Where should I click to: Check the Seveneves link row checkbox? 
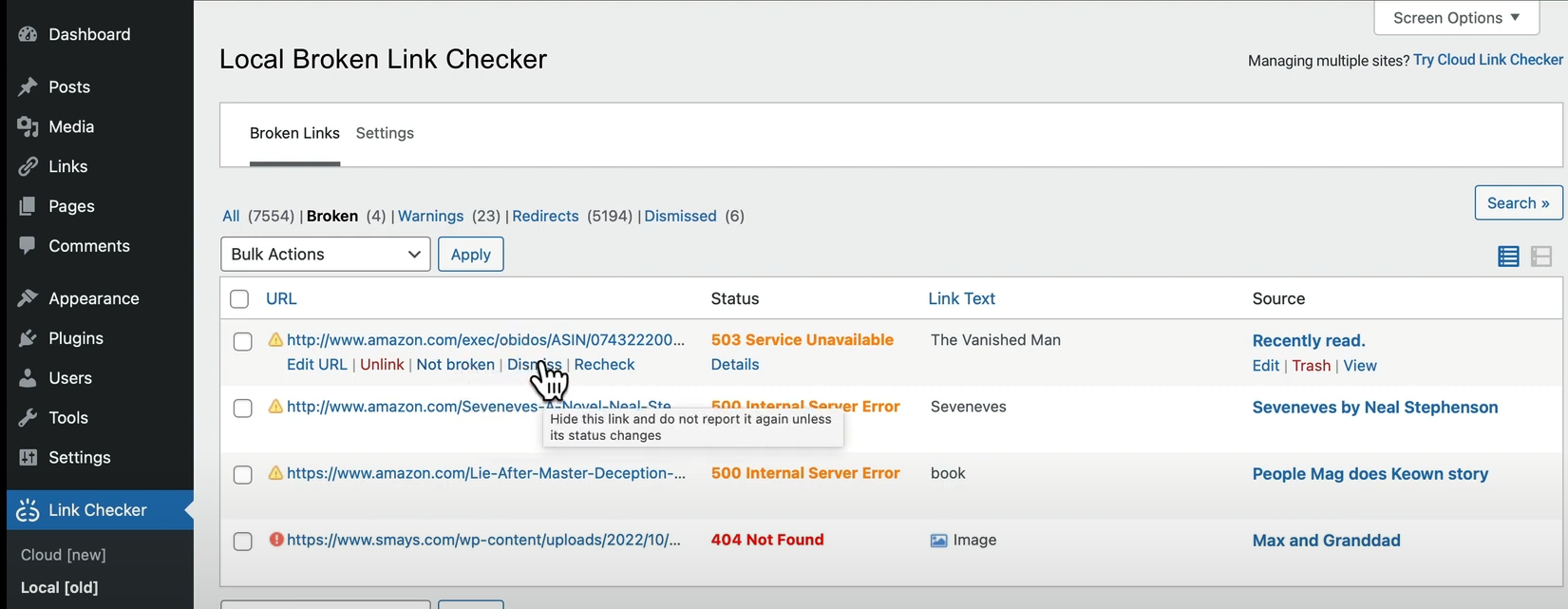(243, 409)
